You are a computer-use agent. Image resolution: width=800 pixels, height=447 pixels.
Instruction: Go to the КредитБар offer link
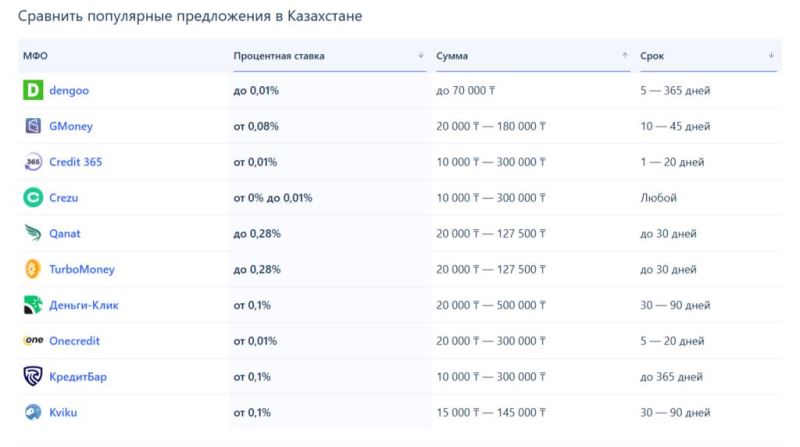[x=78, y=377]
